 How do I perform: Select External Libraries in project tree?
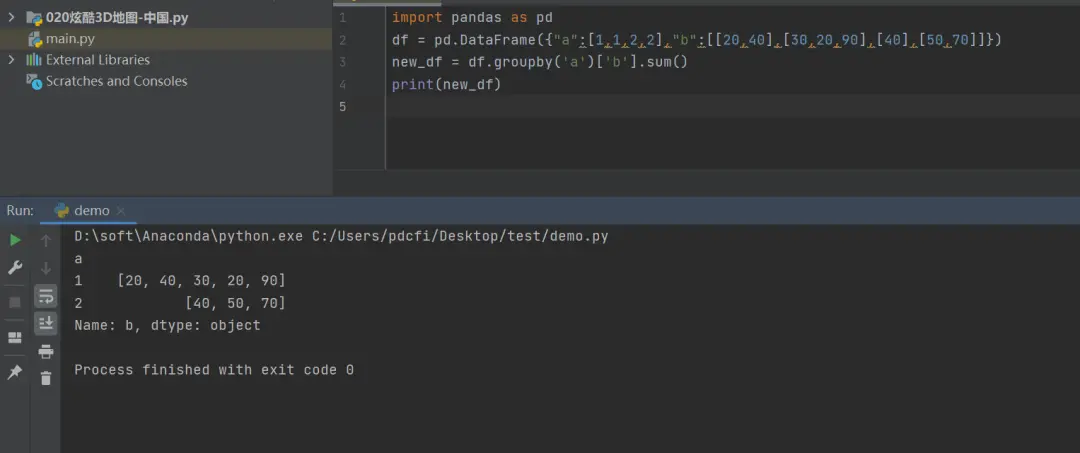[98, 60]
